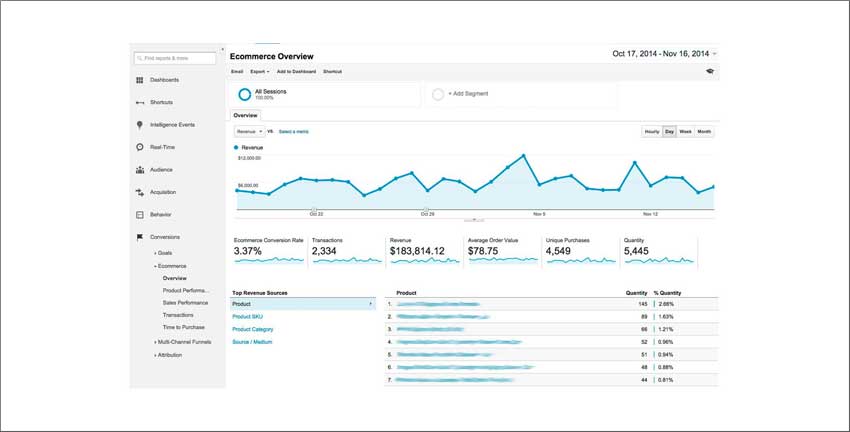Image resolution: width=850 pixels, height=432 pixels.
Task: Select the Source / Medium revenue source
Action: tap(252, 342)
